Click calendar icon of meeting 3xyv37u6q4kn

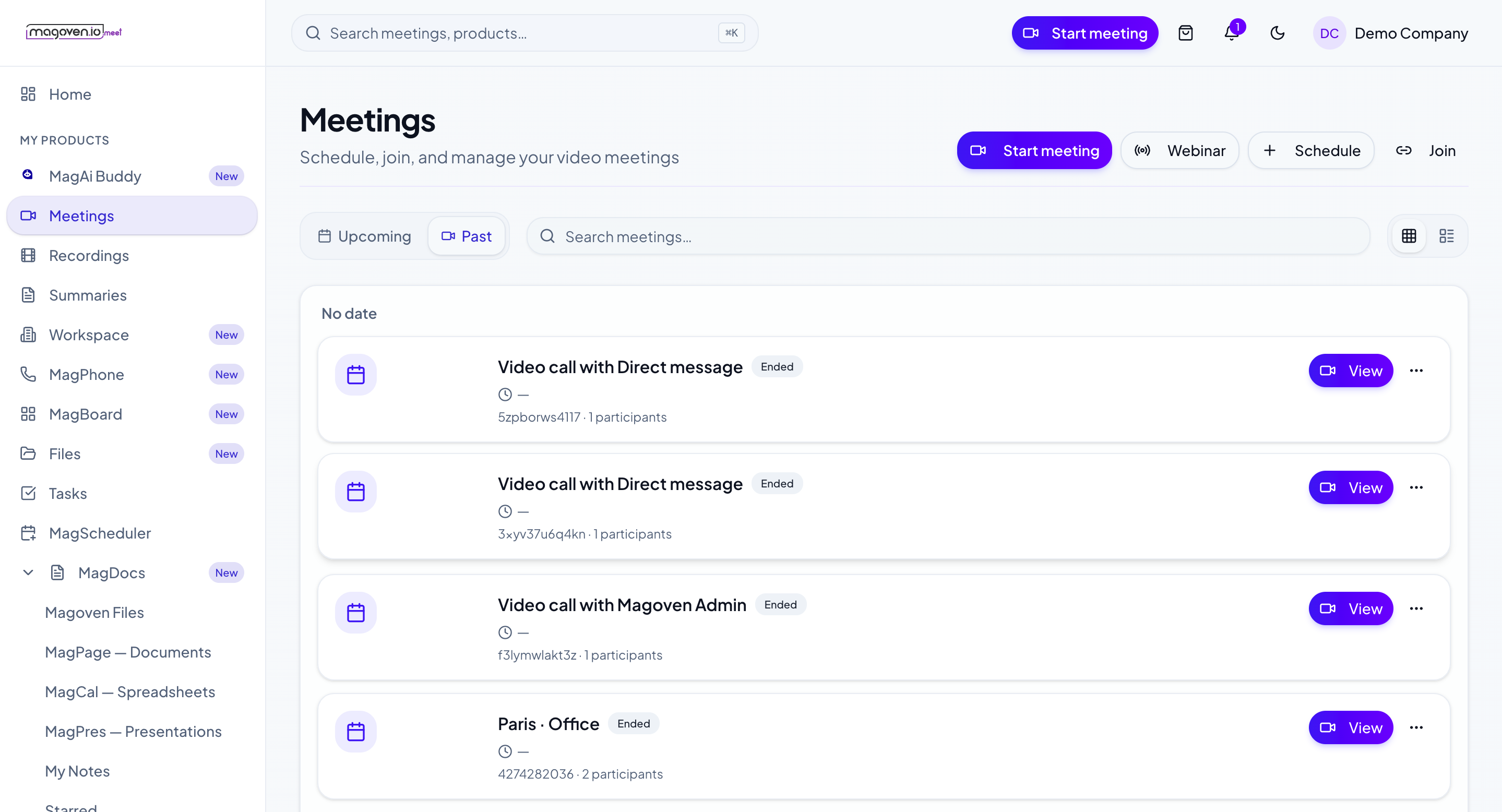(x=356, y=492)
